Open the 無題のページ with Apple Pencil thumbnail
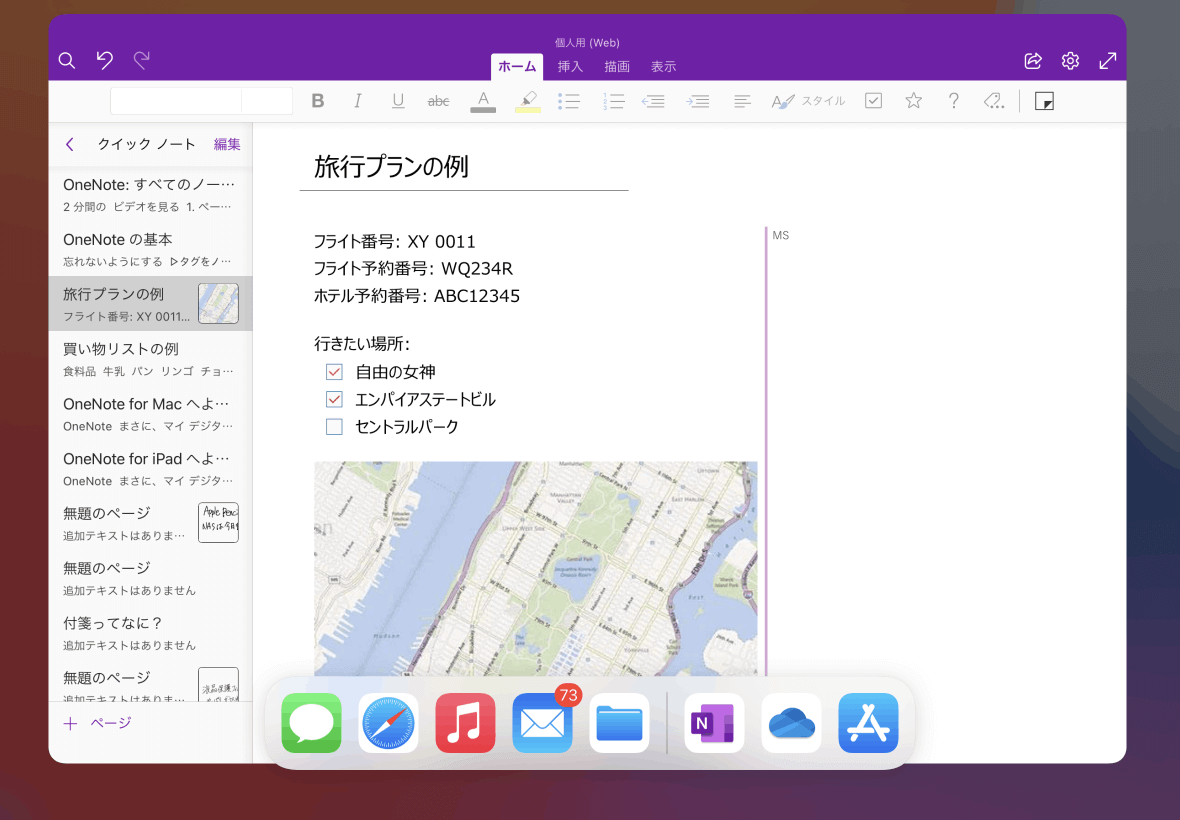 point(151,523)
